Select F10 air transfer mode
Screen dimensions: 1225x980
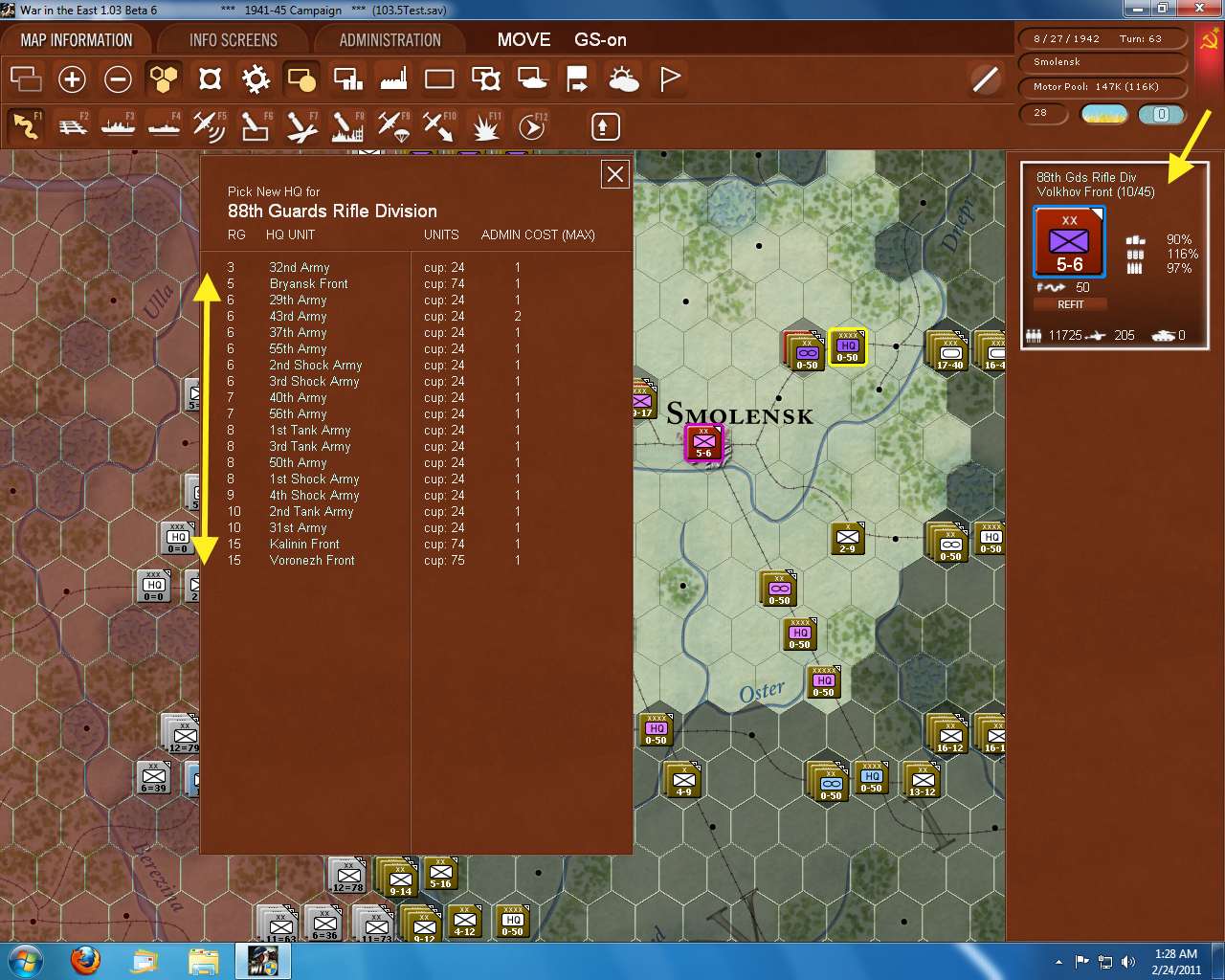tap(439, 126)
